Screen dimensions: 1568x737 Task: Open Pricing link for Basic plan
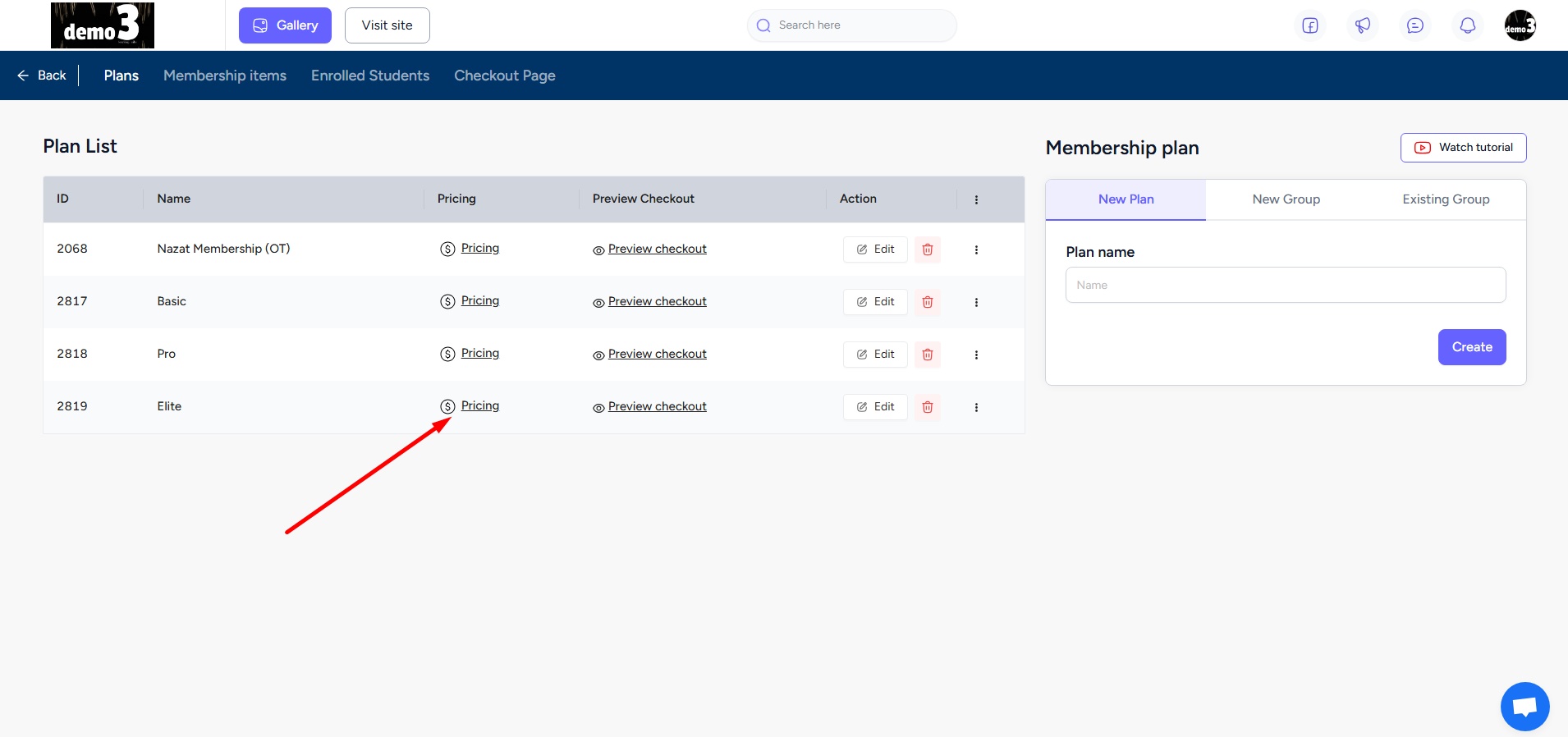480,300
